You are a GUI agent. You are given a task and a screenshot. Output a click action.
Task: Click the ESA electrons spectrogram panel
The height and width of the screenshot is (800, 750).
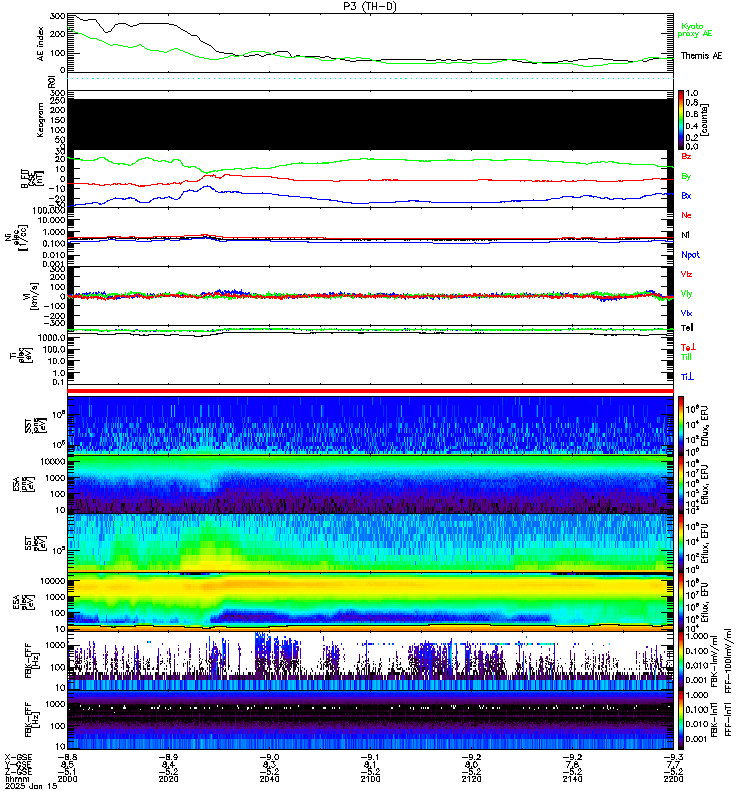pyautogui.click(x=370, y=603)
